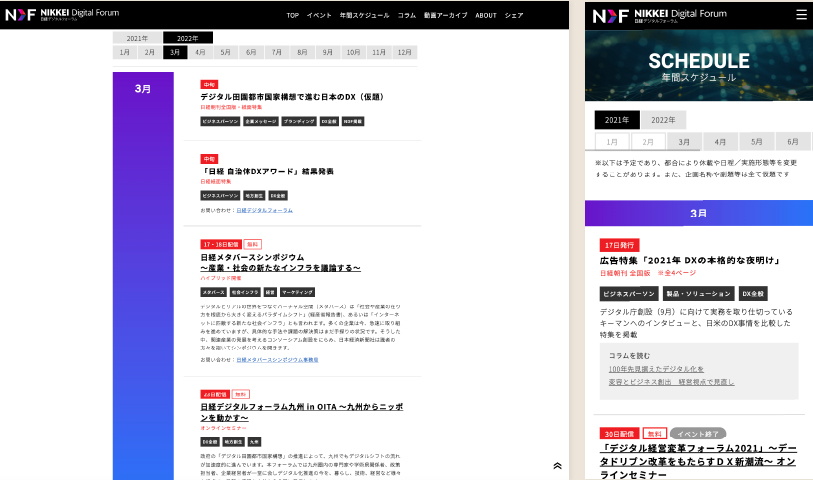The height and width of the screenshot is (480, 813).
Task: Click title デジタル田園都市国家構想で進む日本のDX
Action: pos(293,97)
